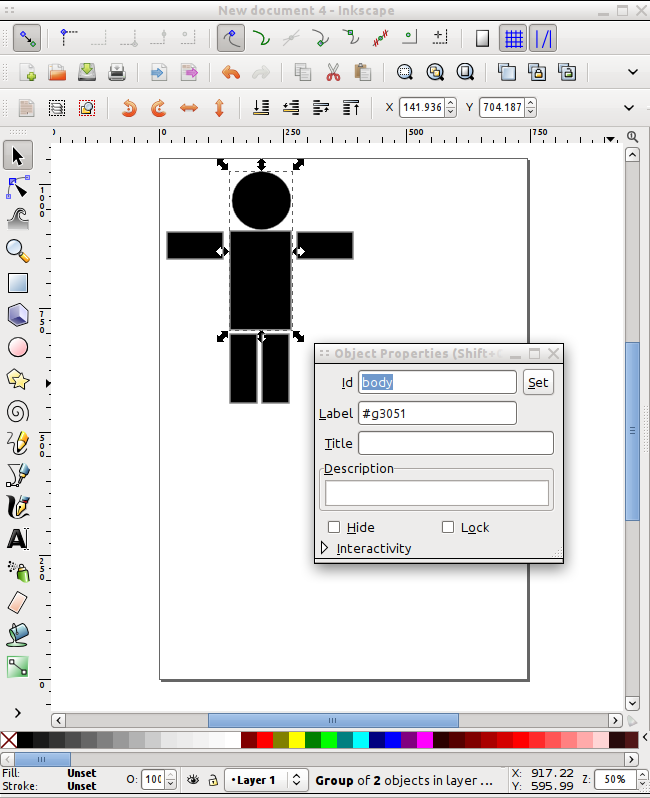Viewport: 650px width, 798px height.
Task: Click the empty Title field
Action: tap(456, 443)
